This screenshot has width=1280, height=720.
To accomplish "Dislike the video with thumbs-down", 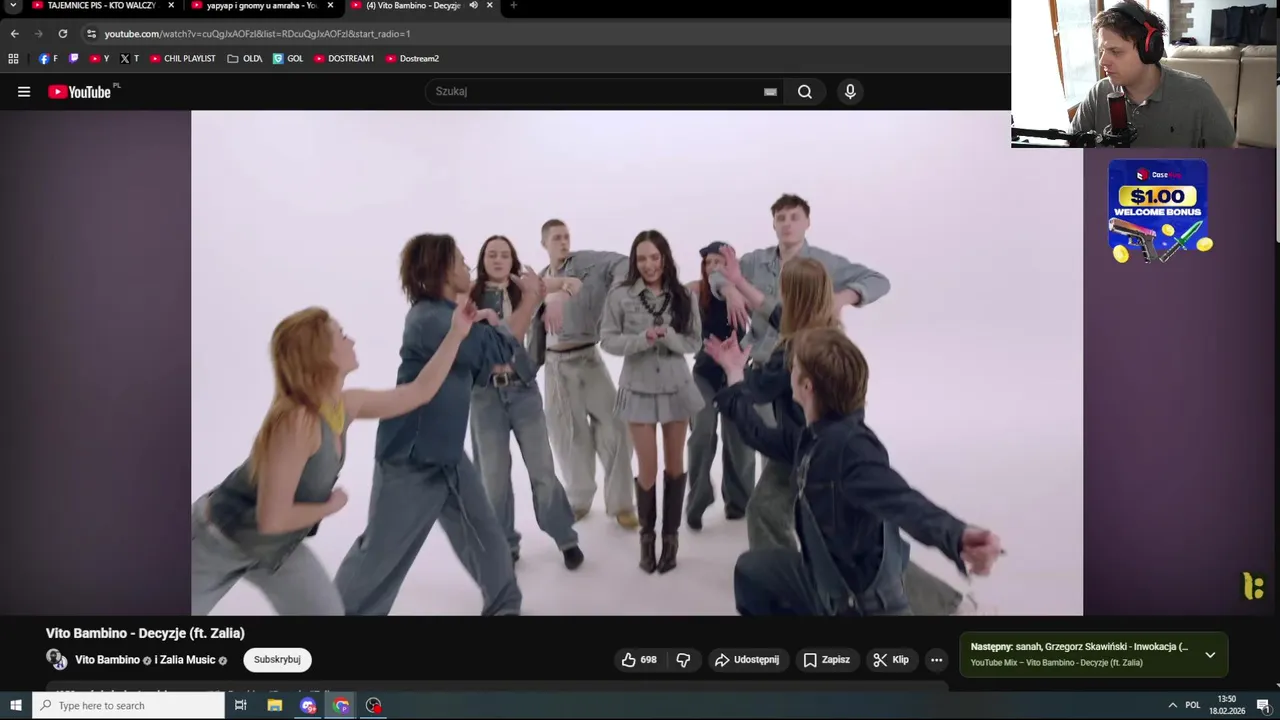I will [683, 660].
